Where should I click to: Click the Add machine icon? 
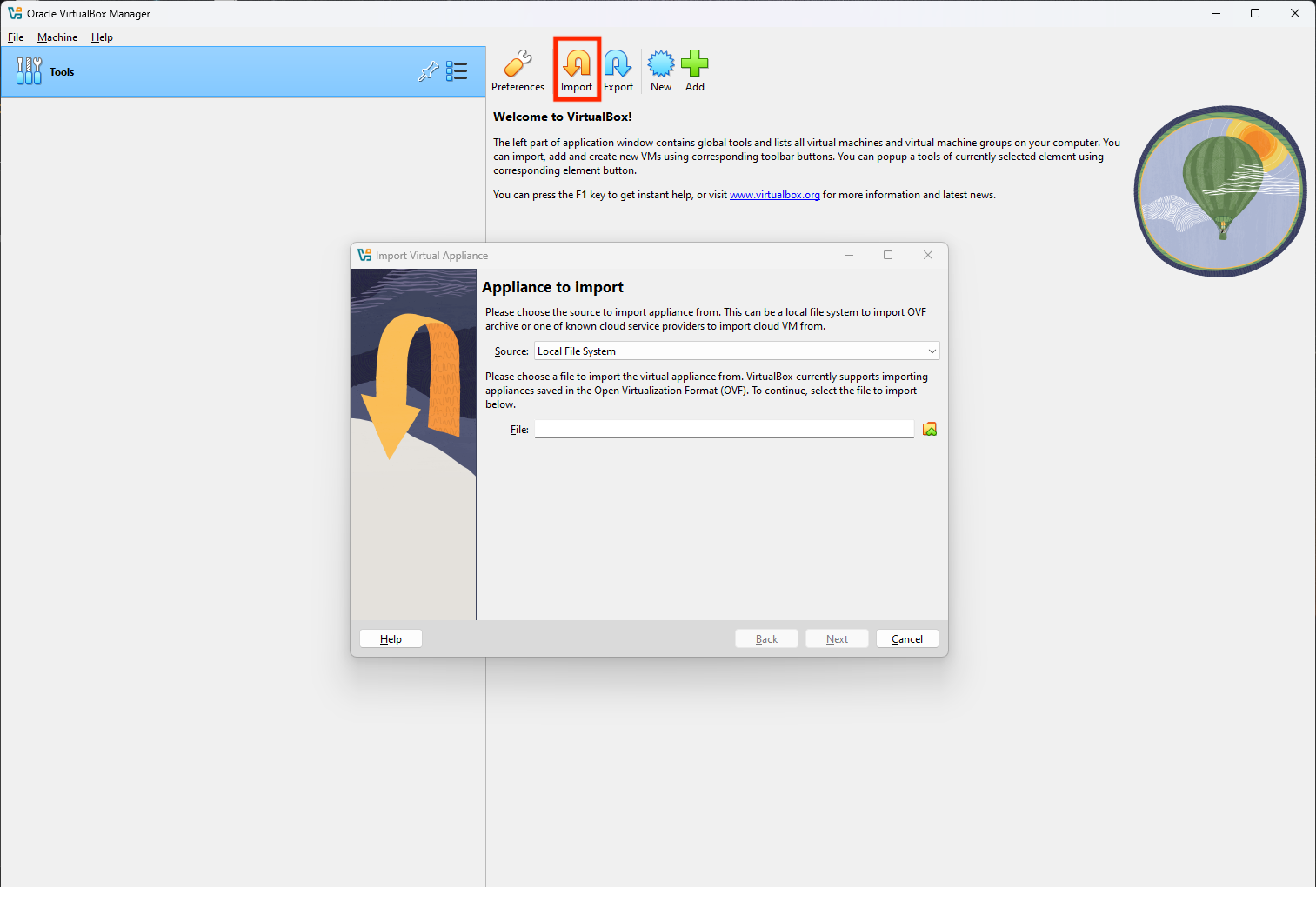(694, 70)
